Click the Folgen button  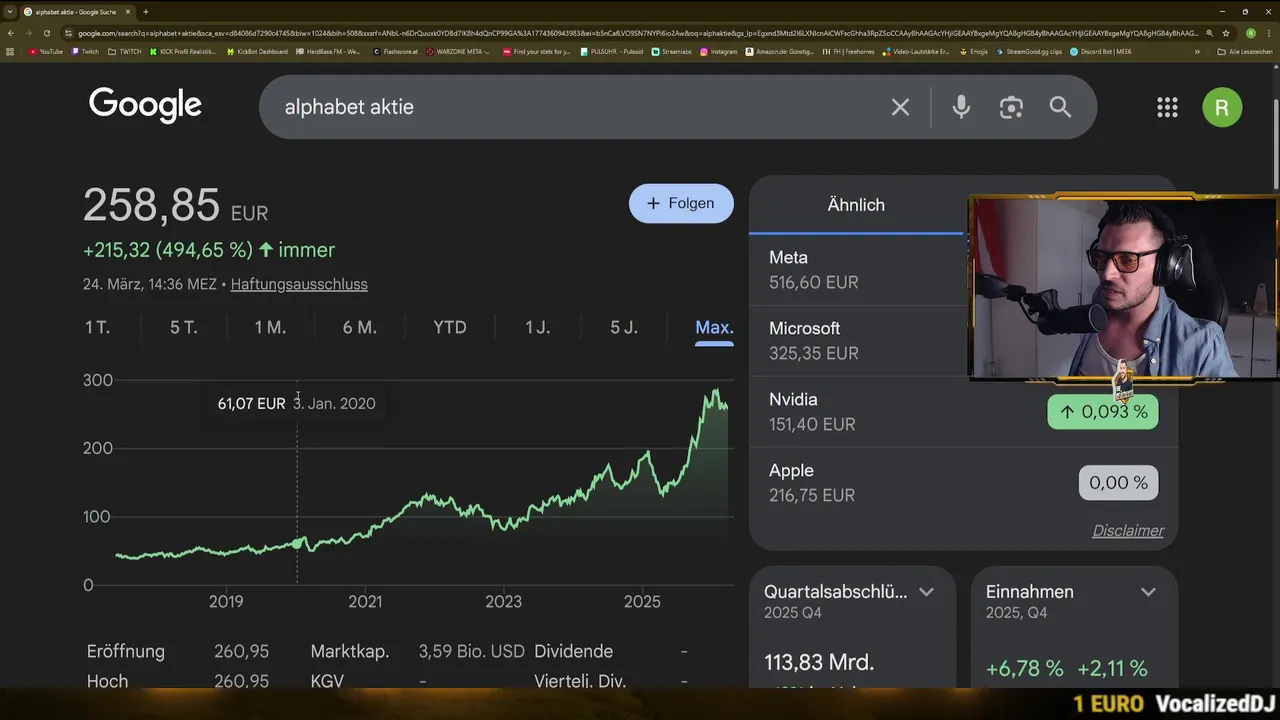click(681, 203)
